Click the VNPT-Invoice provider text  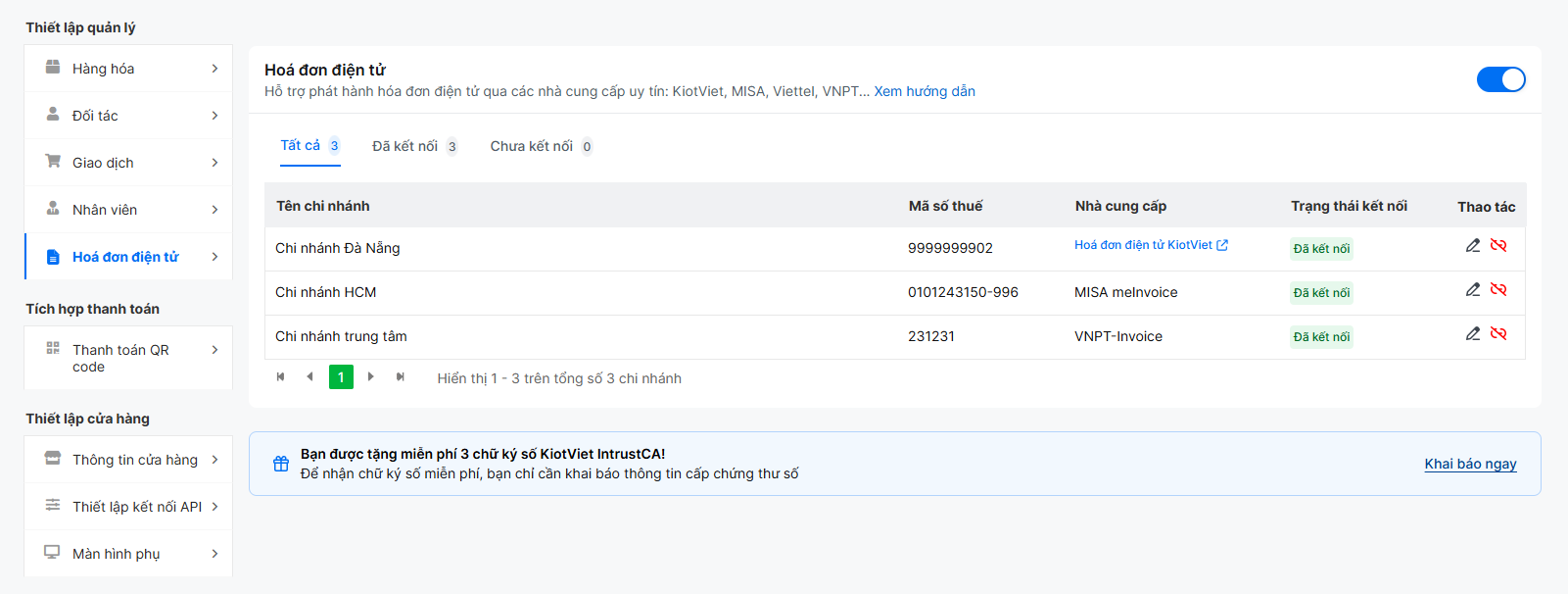(x=1118, y=336)
